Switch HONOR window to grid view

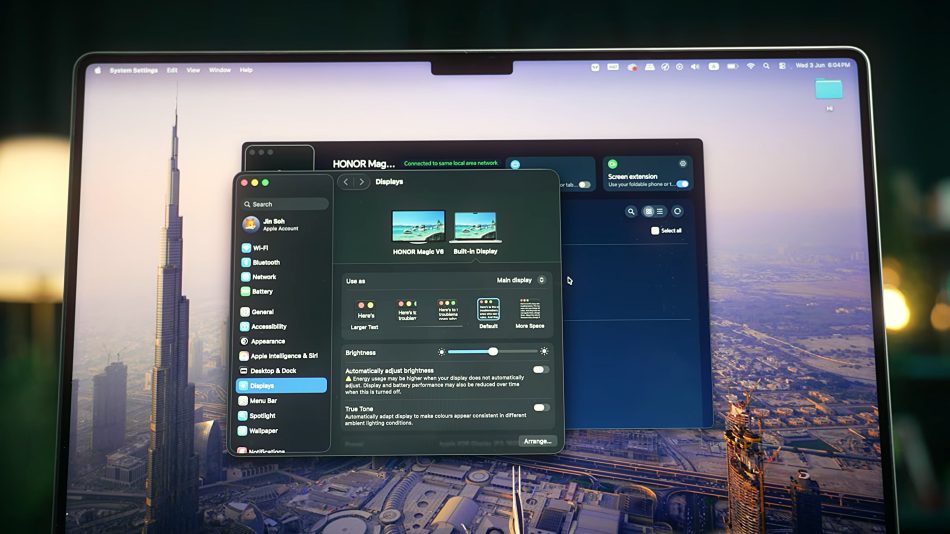(x=649, y=212)
